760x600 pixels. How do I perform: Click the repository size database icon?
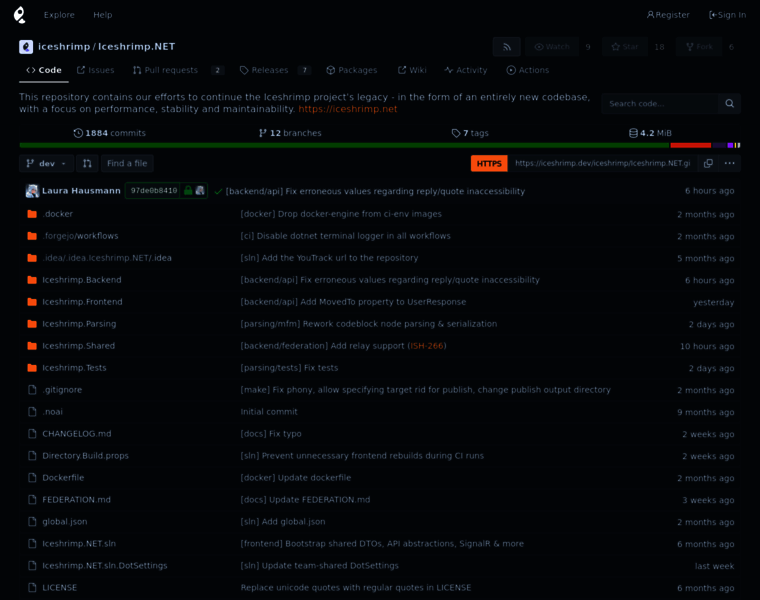pos(633,133)
